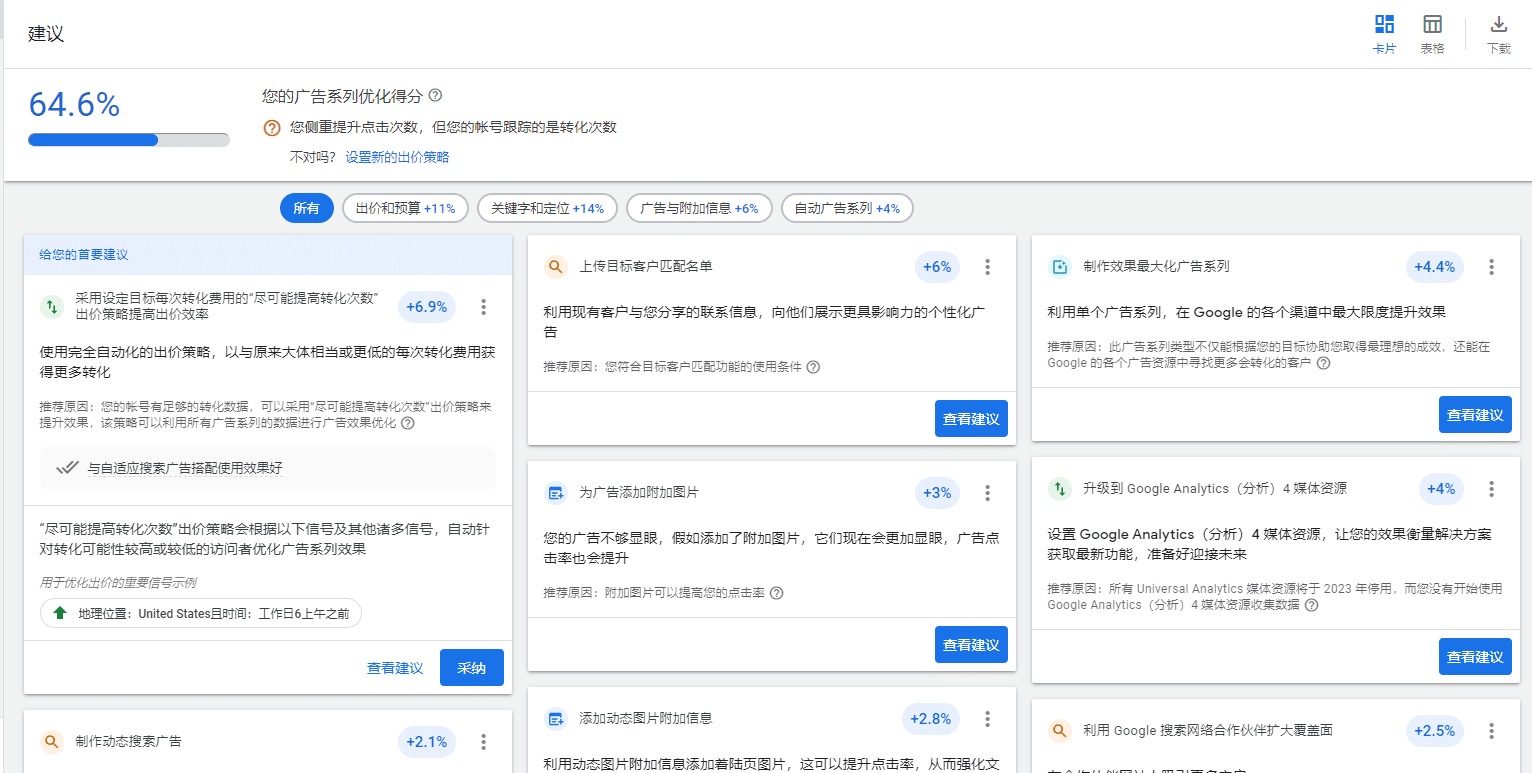Viewport: 1532px width, 773px height.
Task: Click help icon after 寻找更多会转化的客户
Action: click(1323, 363)
